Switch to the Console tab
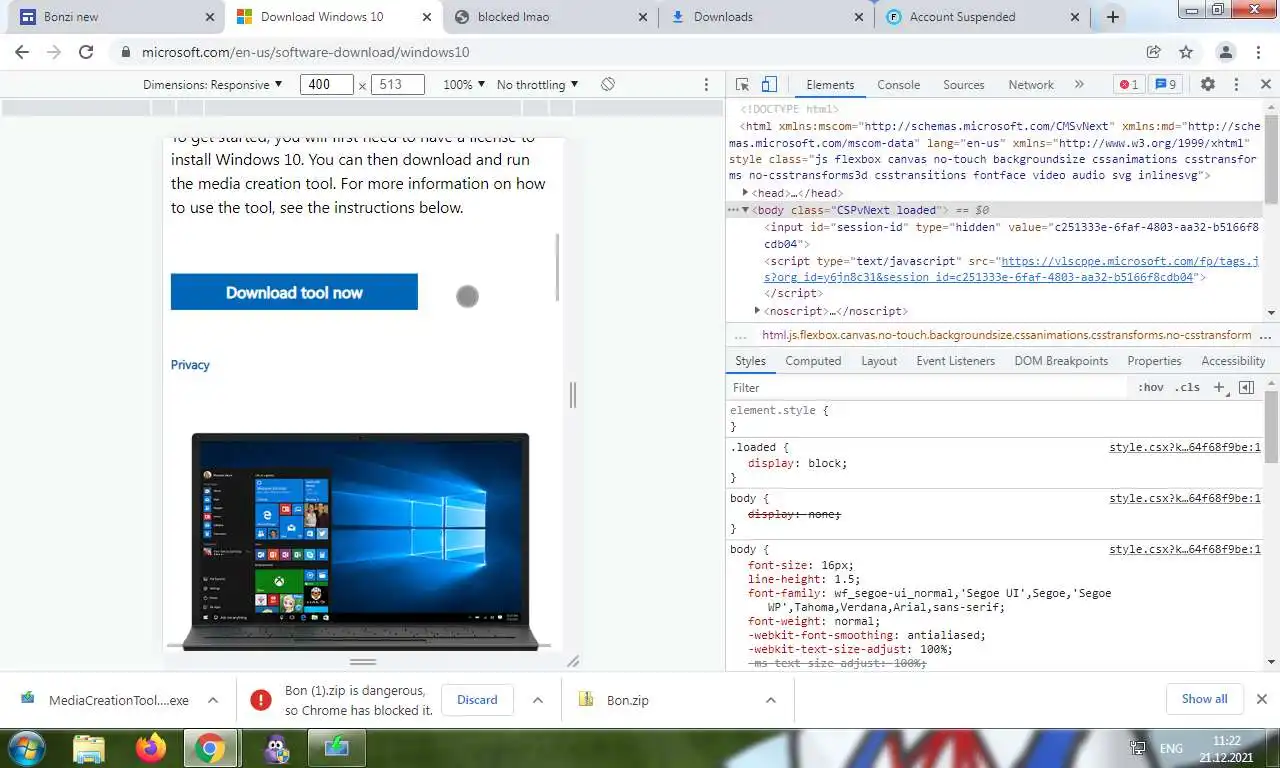 point(898,85)
